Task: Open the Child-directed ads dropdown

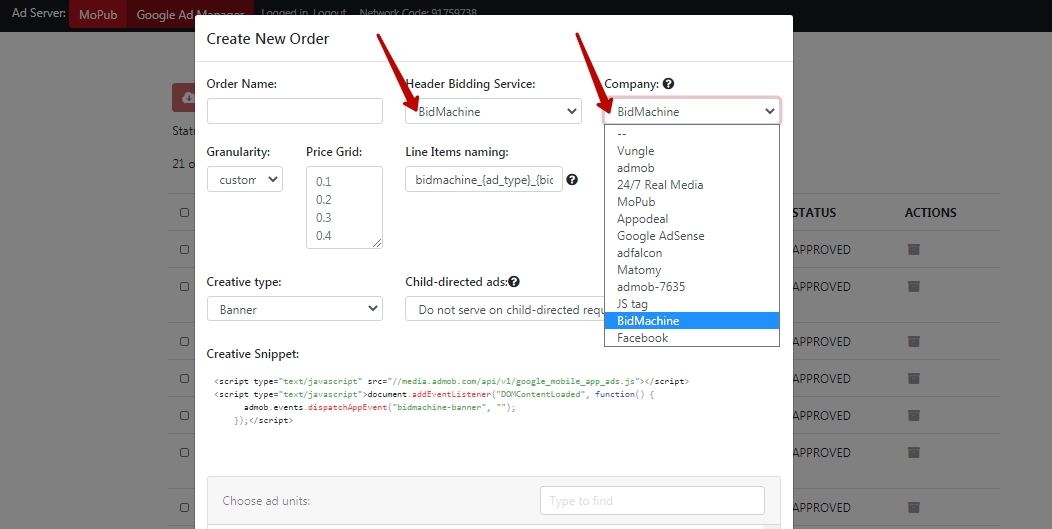Action: [505, 309]
